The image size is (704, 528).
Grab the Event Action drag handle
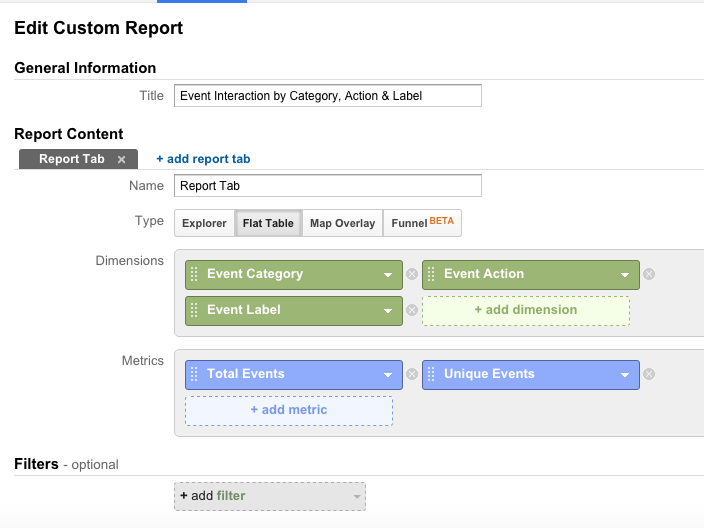point(431,274)
